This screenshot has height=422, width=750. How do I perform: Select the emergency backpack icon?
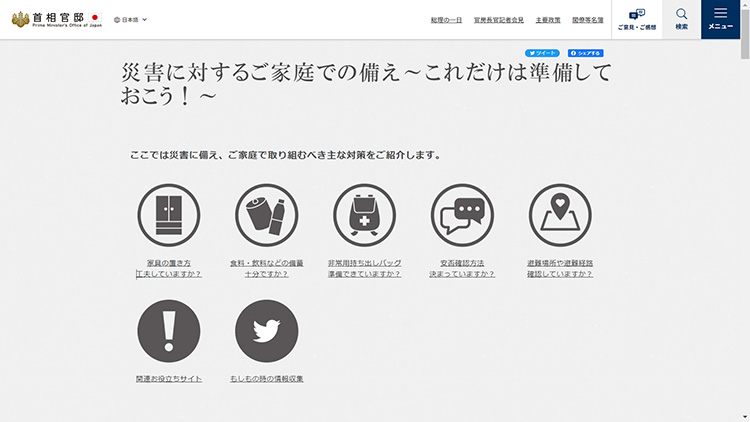364,216
